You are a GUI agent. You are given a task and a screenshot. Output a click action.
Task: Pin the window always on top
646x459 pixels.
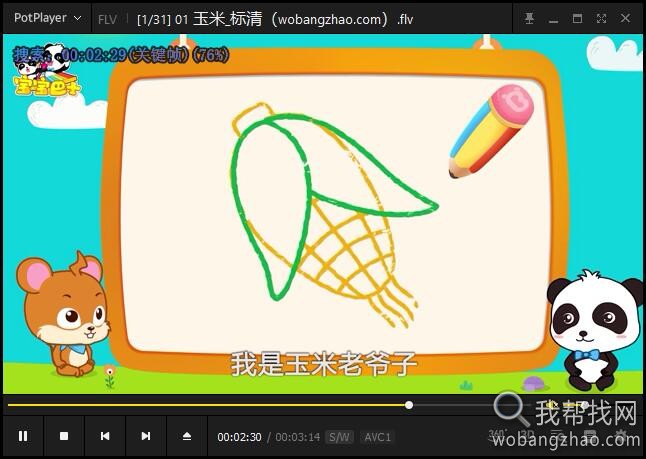click(x=529, y=18)
